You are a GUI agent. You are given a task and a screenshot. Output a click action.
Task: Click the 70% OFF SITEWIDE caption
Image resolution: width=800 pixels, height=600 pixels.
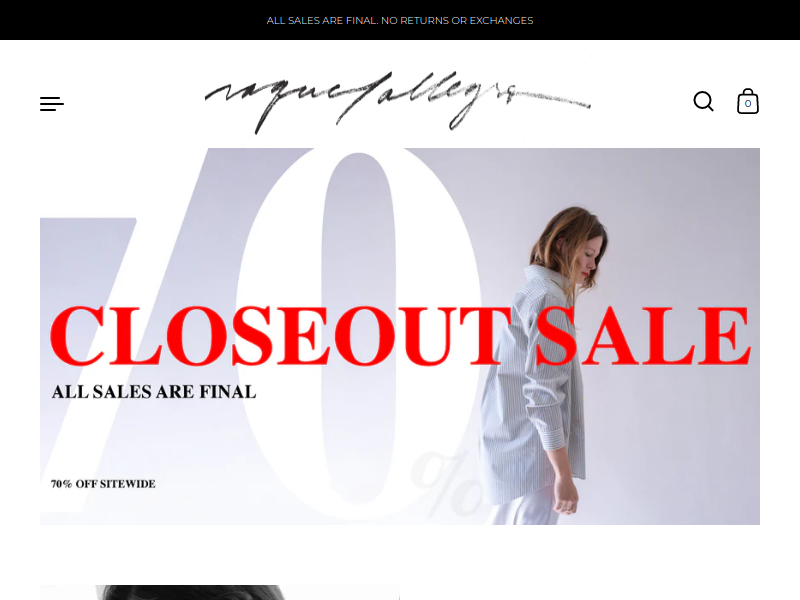(103, 484)
